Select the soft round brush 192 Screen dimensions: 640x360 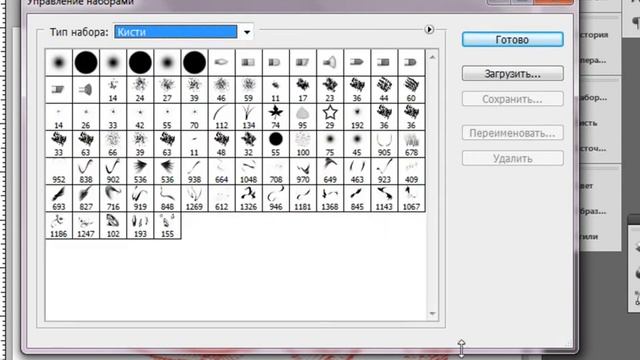(357, 117)
